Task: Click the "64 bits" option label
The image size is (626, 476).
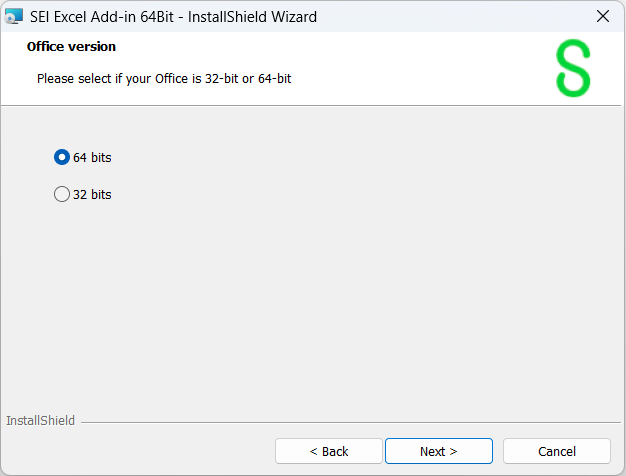Action: click(92, 157)
